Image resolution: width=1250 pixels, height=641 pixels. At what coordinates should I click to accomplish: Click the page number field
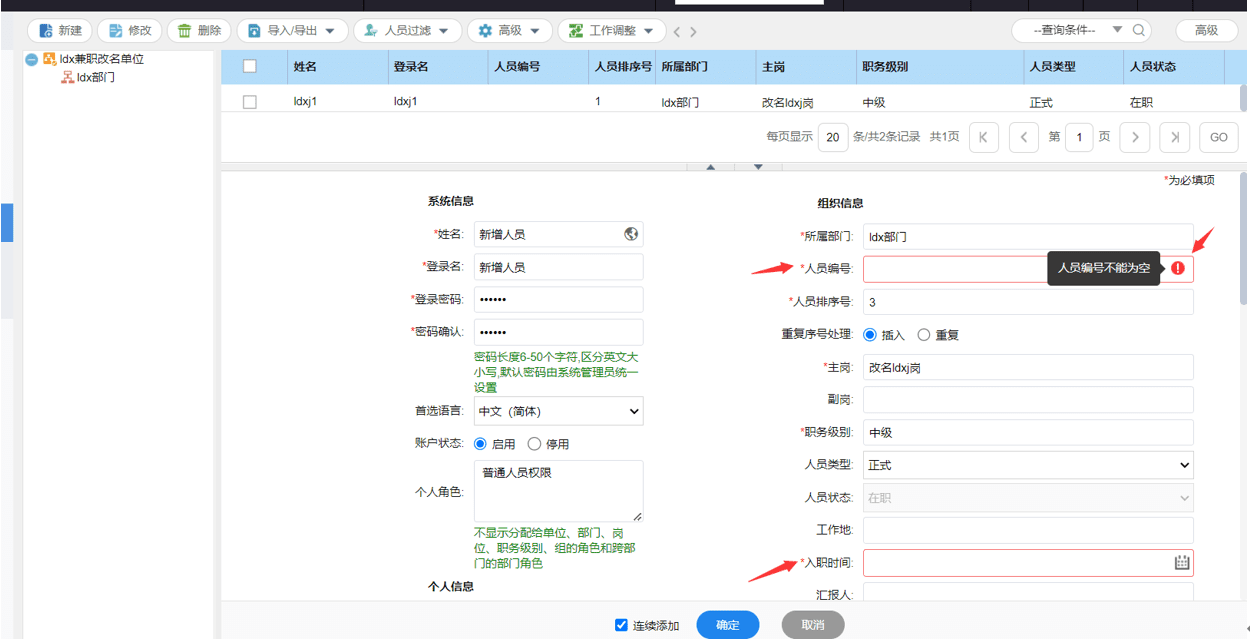1079,137
